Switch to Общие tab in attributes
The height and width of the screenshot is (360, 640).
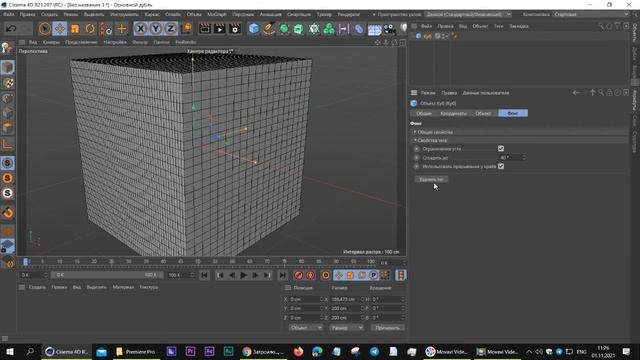coord(424,113)
